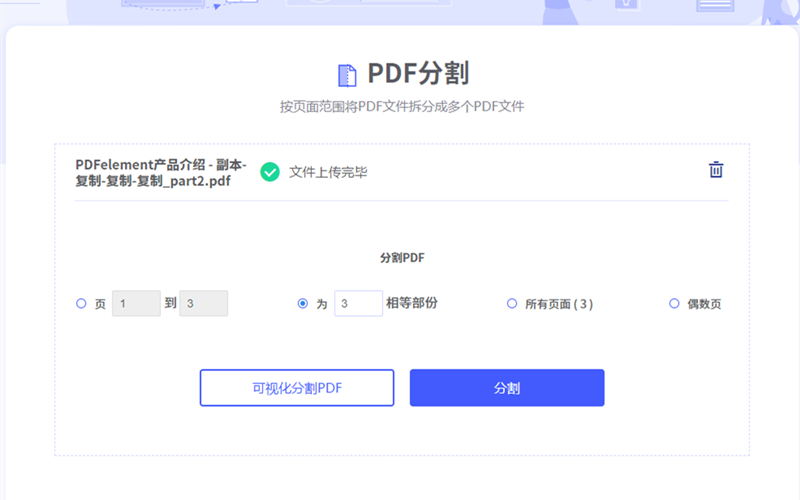
Task: Click the 相等部份 label text
Action: tap(411, 303)
